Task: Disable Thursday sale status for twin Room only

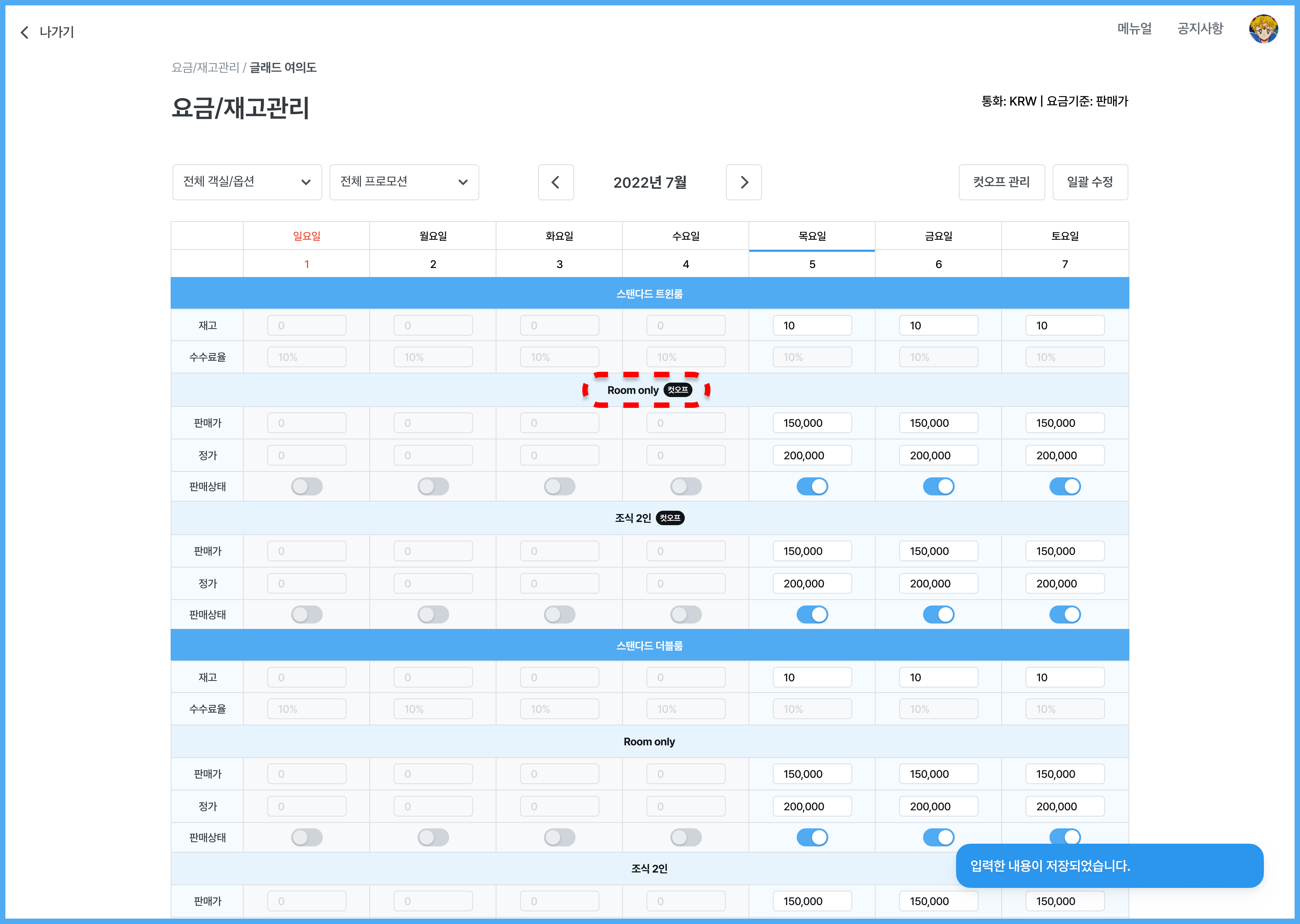Action: click(x=812, y=486)
